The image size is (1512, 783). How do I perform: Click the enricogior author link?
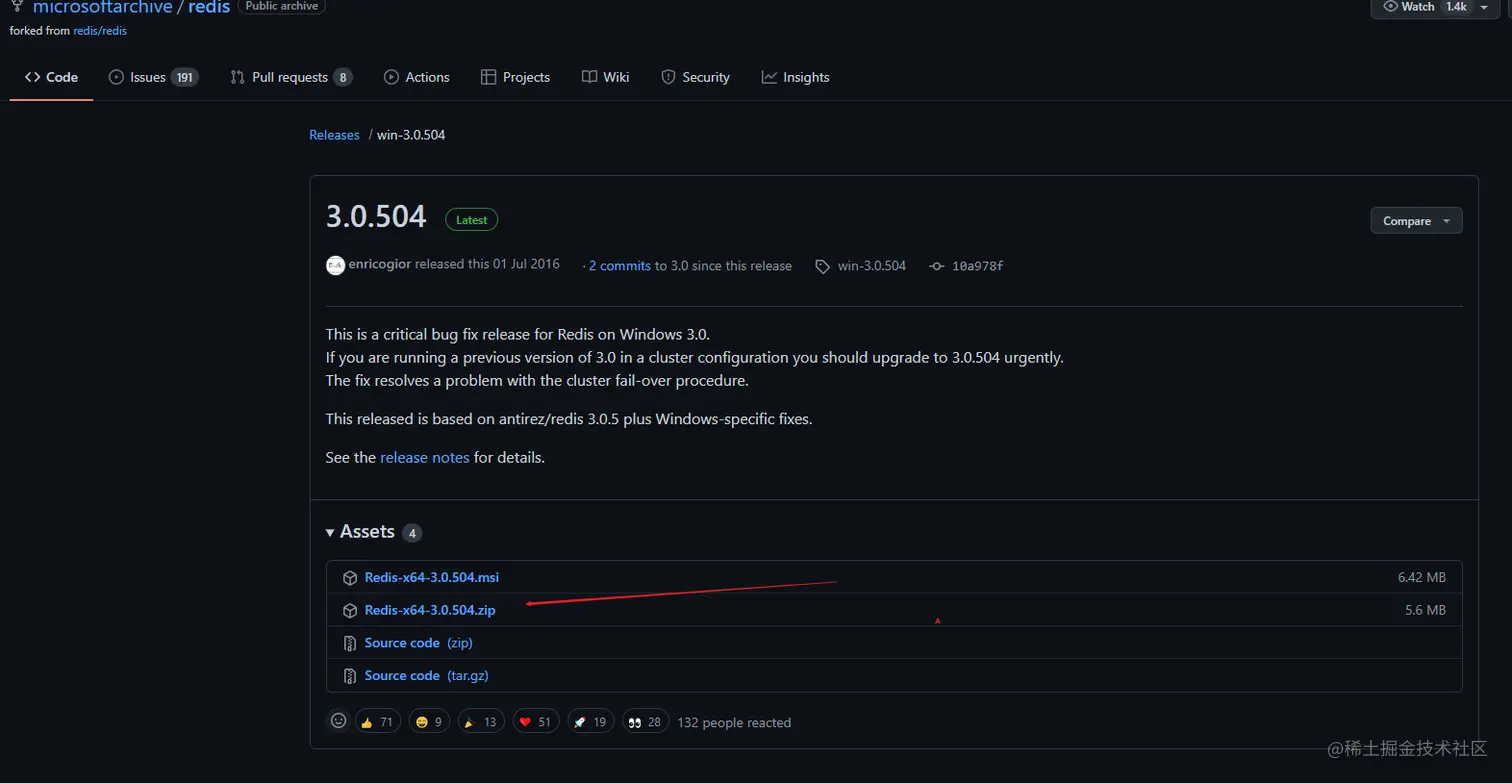click(380, 265)
